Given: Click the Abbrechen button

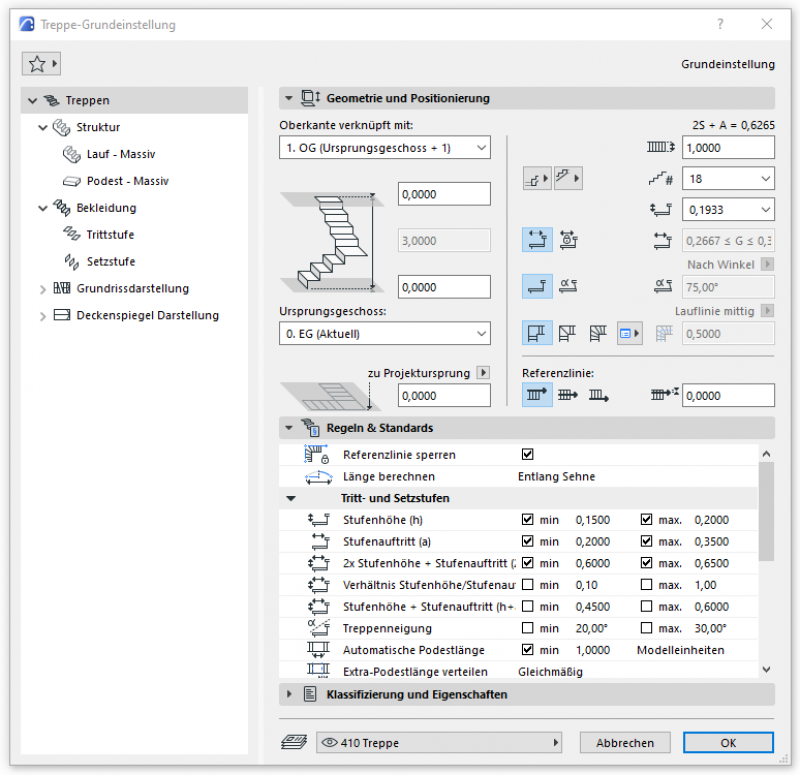Looking at the screenshot, I should (625, 743).
